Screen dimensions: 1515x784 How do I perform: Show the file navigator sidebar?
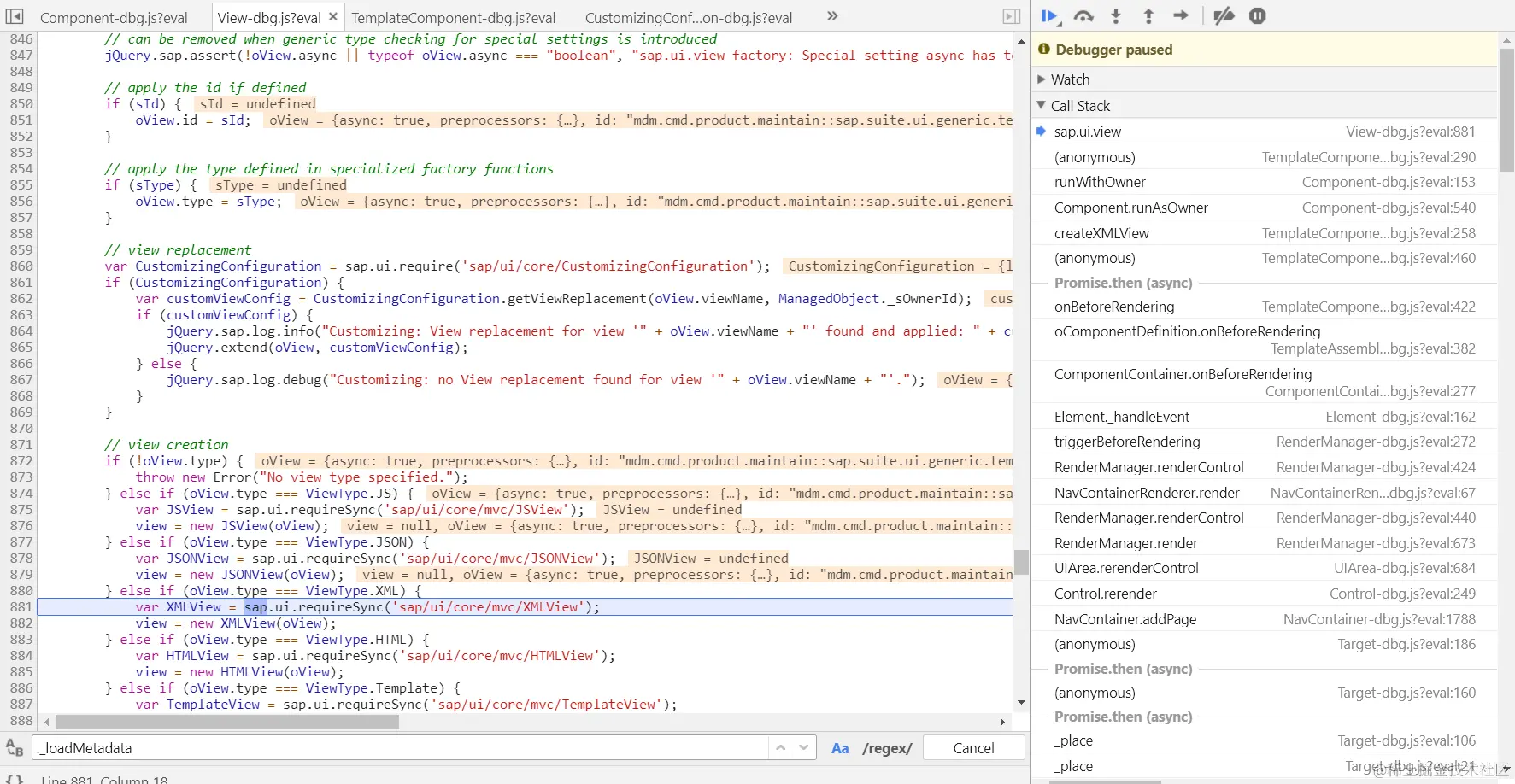[x=15, y=16]
